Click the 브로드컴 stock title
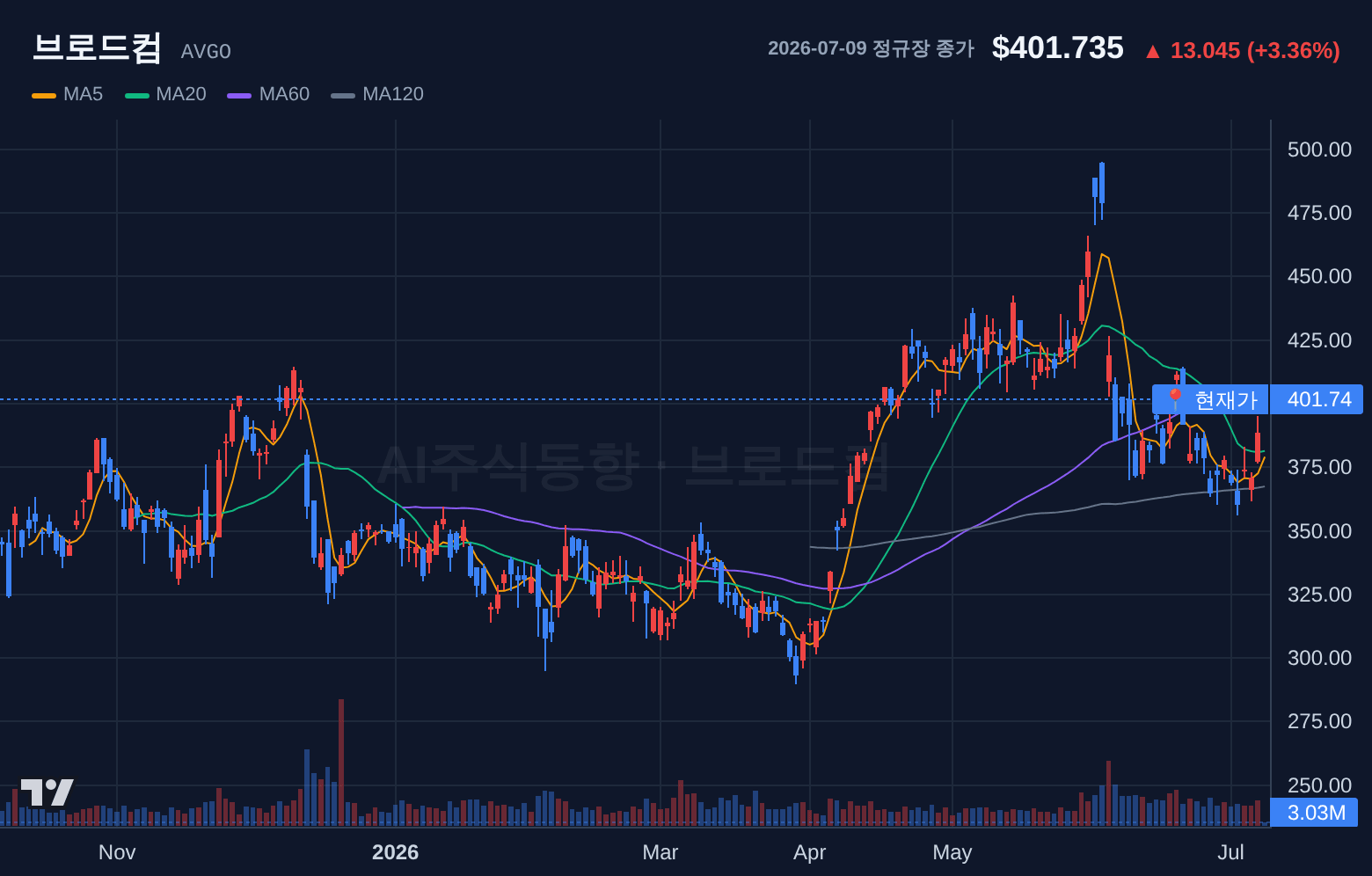This screenshot has width=1372, height=876. coord(97,47)
